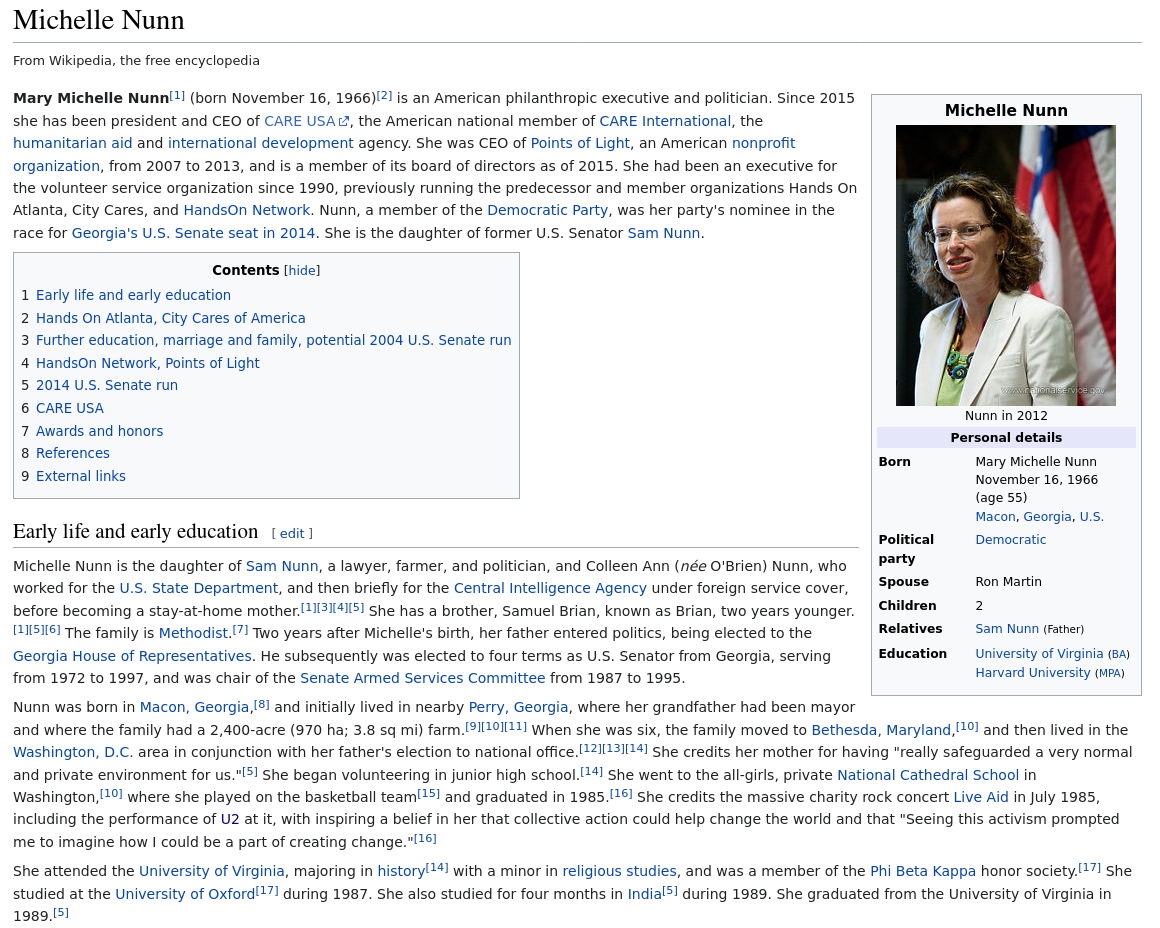Open the 'Bethesda, Maryland' link
Viewport: 1160px width, 928px height.
point(881,731)
